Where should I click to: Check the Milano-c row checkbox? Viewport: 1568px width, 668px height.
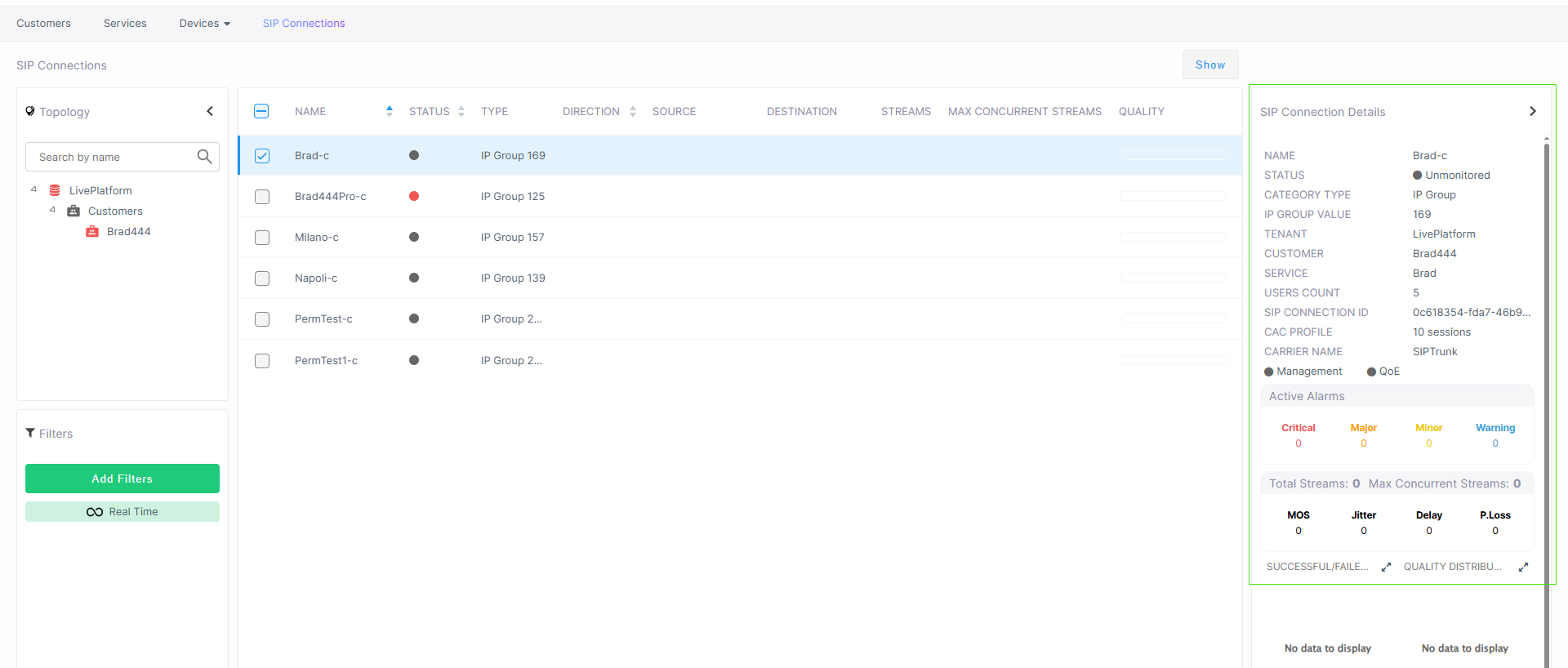tap(262, 238)
